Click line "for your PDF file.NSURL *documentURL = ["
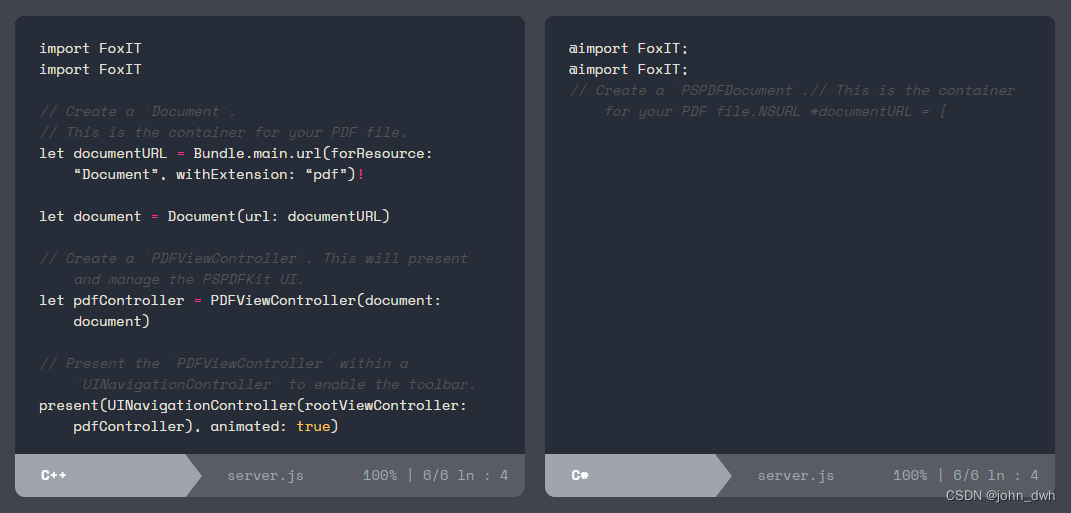The image size is (1071, 513). (x=775, y=111)
